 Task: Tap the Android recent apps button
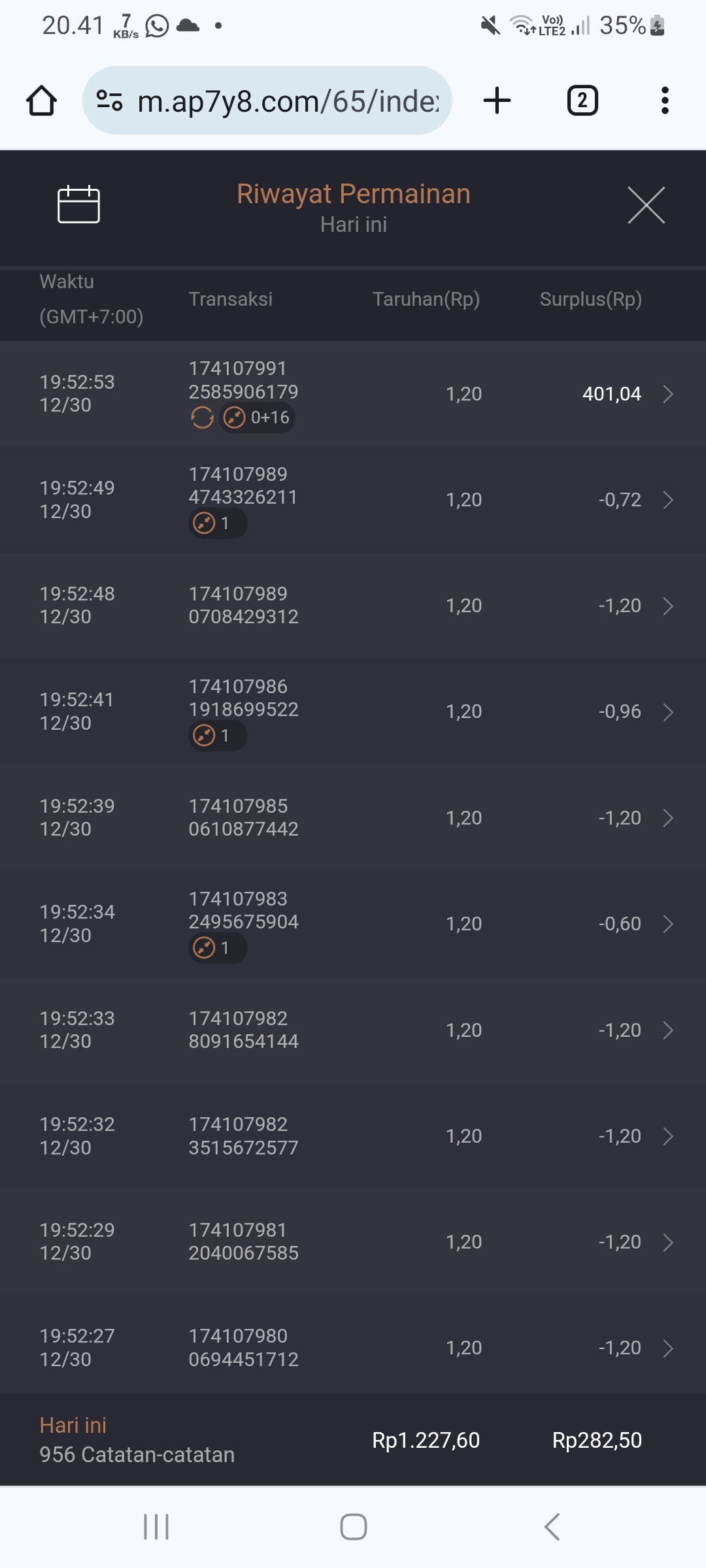click(x=156, y=1527)
